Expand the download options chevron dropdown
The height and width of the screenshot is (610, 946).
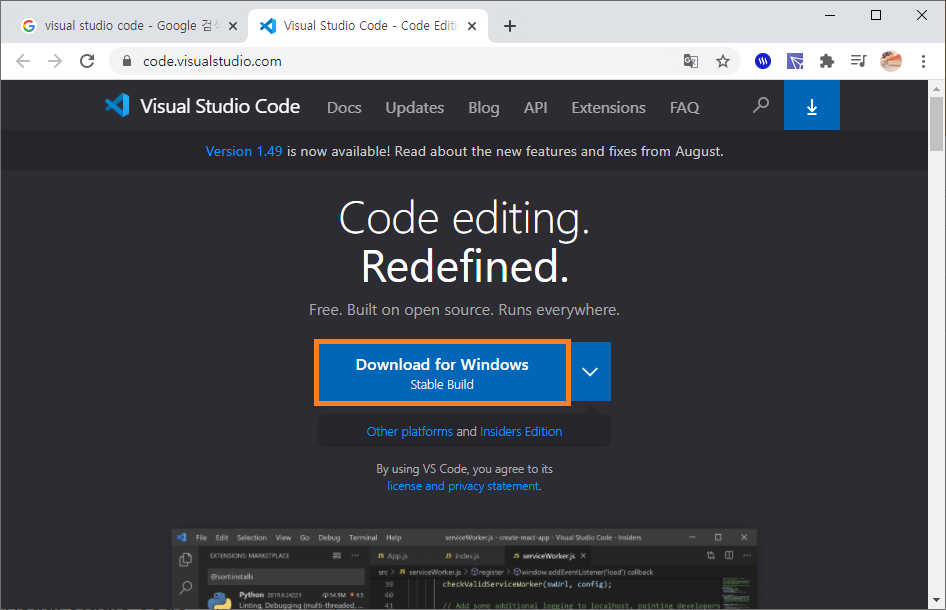[x=590, y=372]
